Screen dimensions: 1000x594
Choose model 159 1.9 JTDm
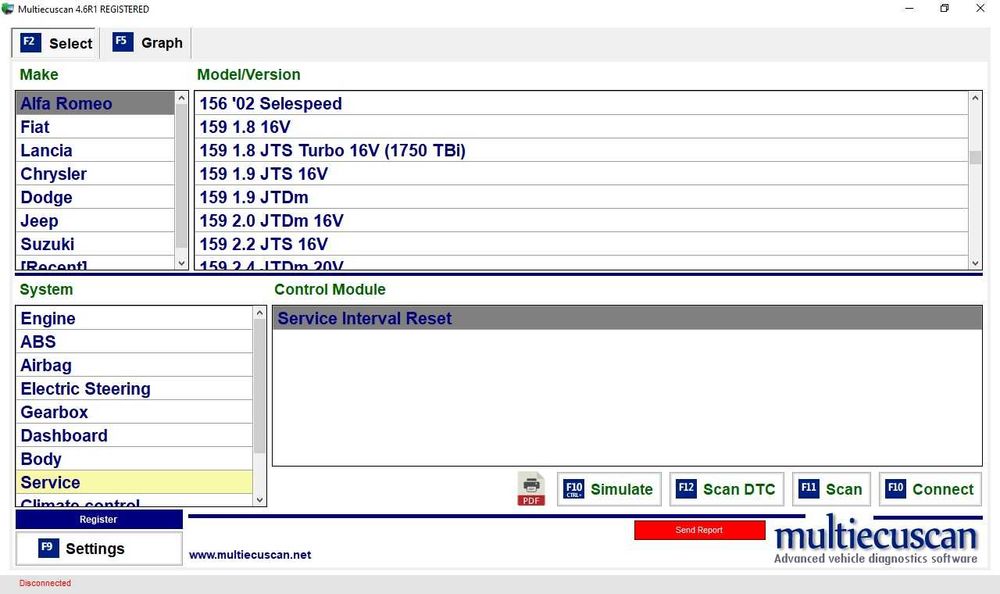click(x=582, y=198)
